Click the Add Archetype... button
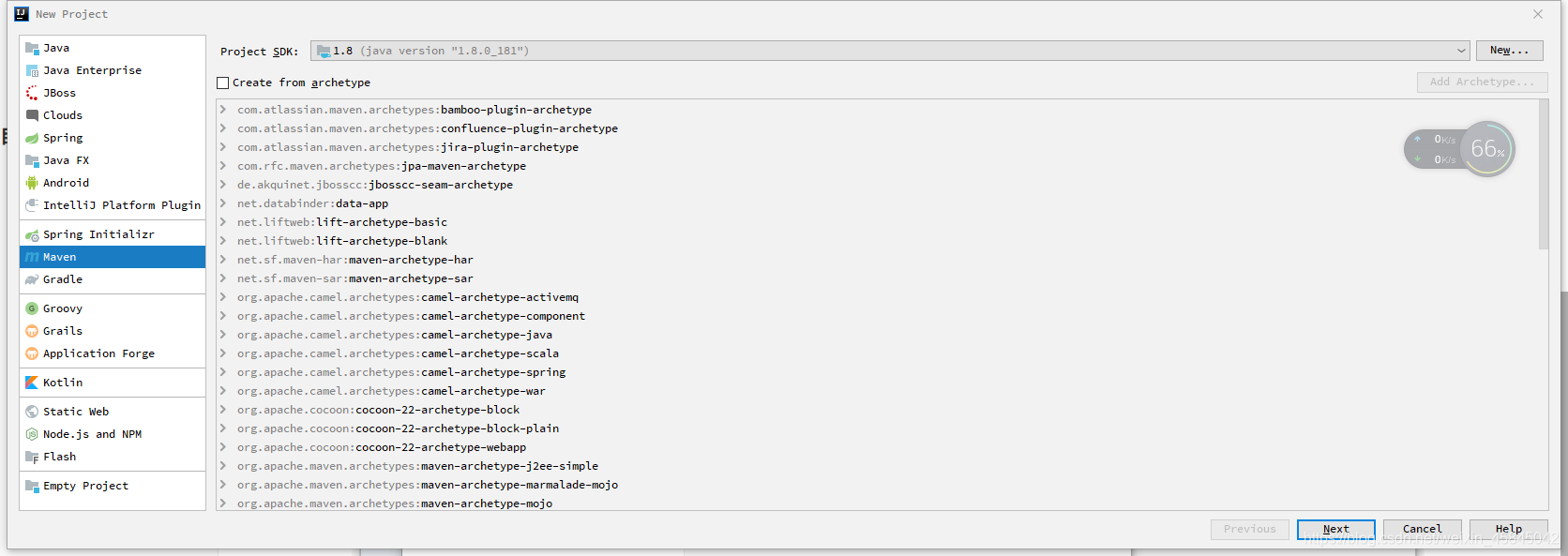 (1482, 83)
